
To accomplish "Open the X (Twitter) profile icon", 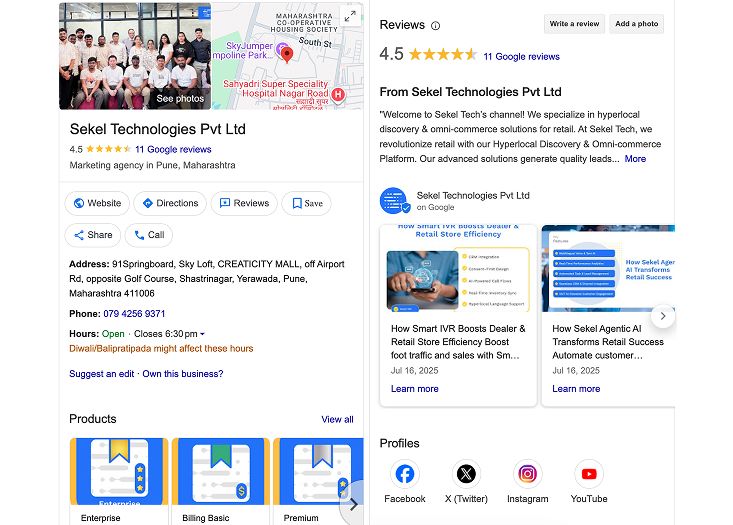I will [x=466, y=474].
